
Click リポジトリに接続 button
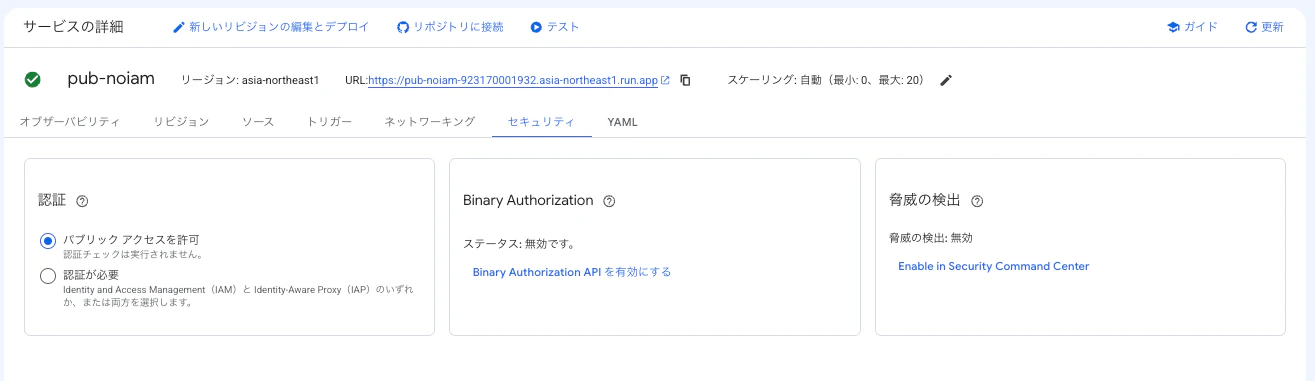click(x=450, y=27)
